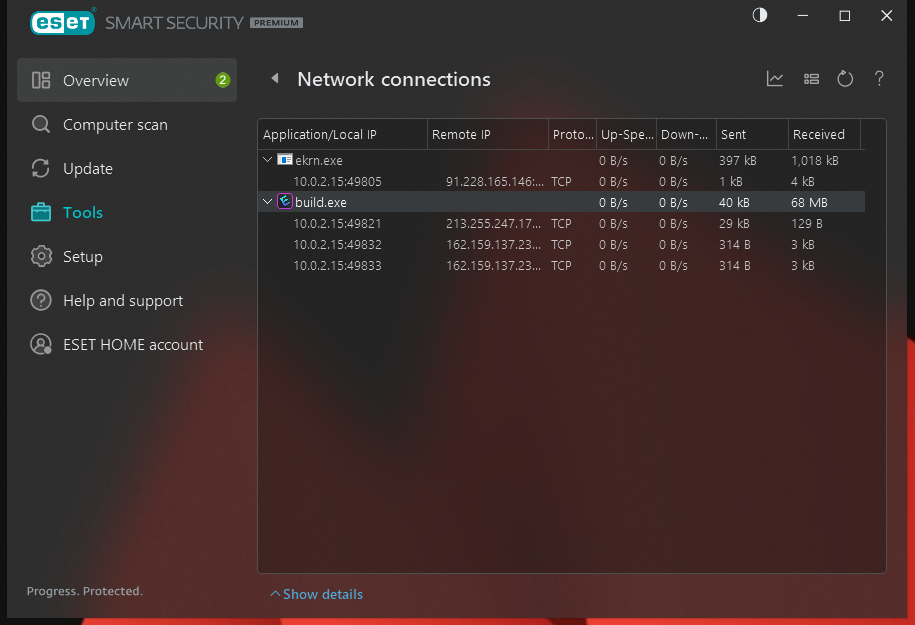The width and height of the screenshot is (915, 625).
Task: Open Computer scan from sidebar
Action: coord(115,125)
